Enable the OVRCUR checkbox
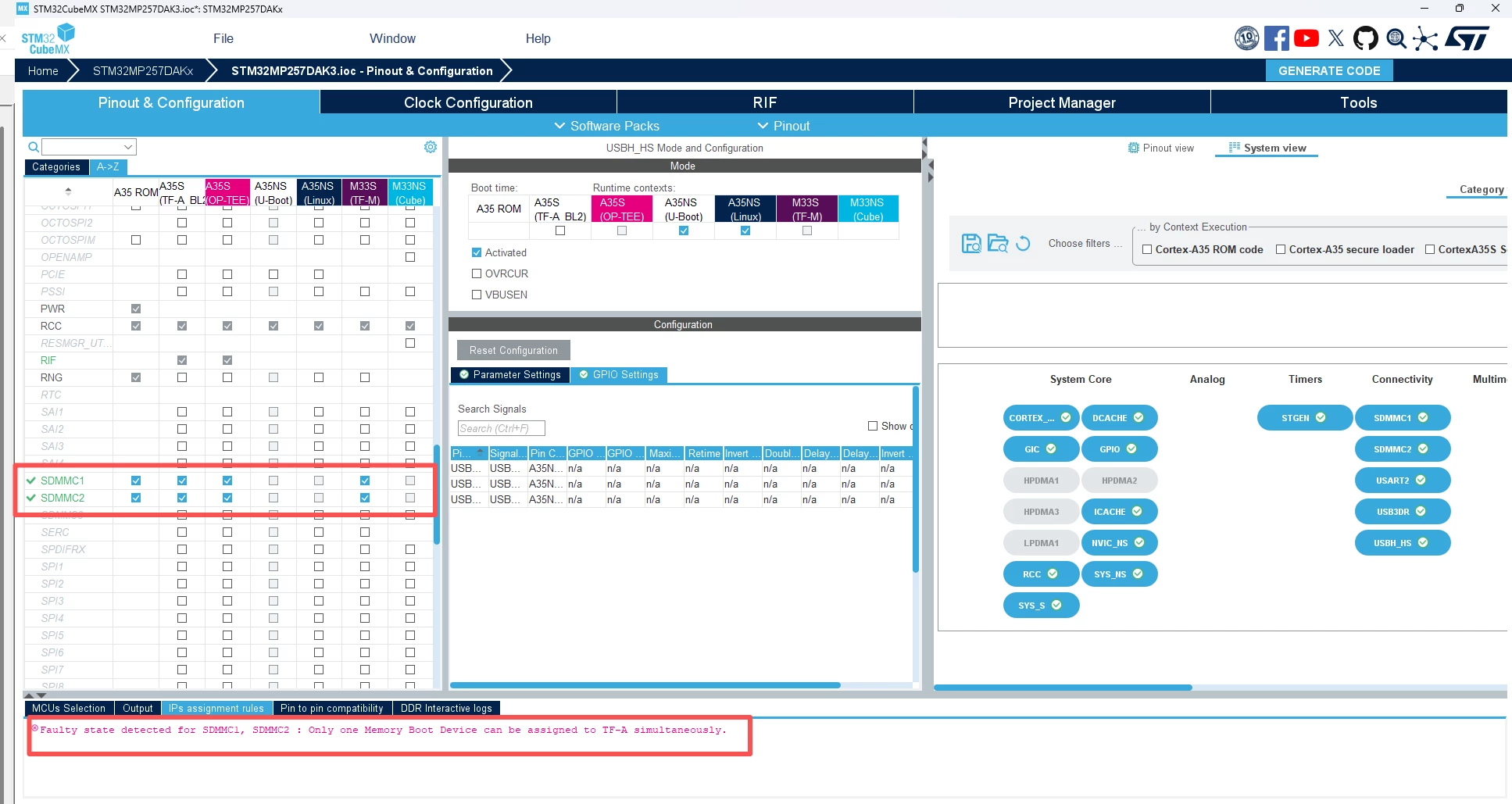The height and width of the screenshot is (804, 1512). point(477,273)
